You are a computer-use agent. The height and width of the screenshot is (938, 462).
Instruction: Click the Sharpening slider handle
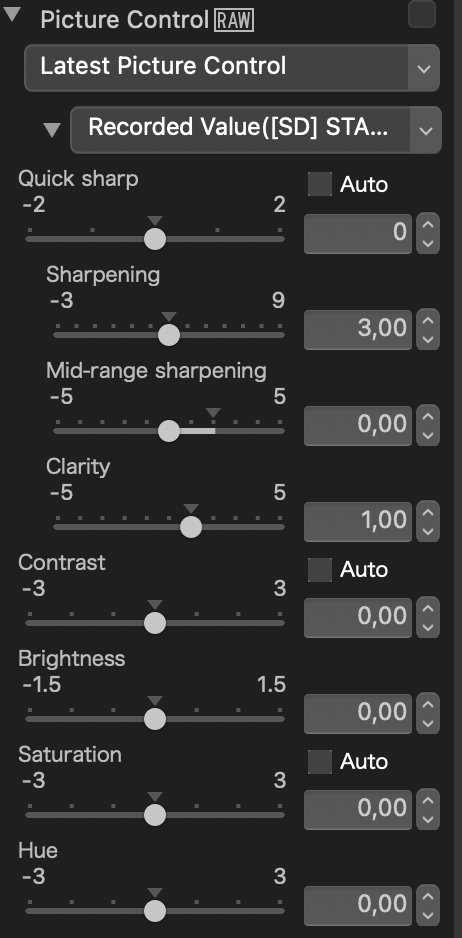pos(169,335)
